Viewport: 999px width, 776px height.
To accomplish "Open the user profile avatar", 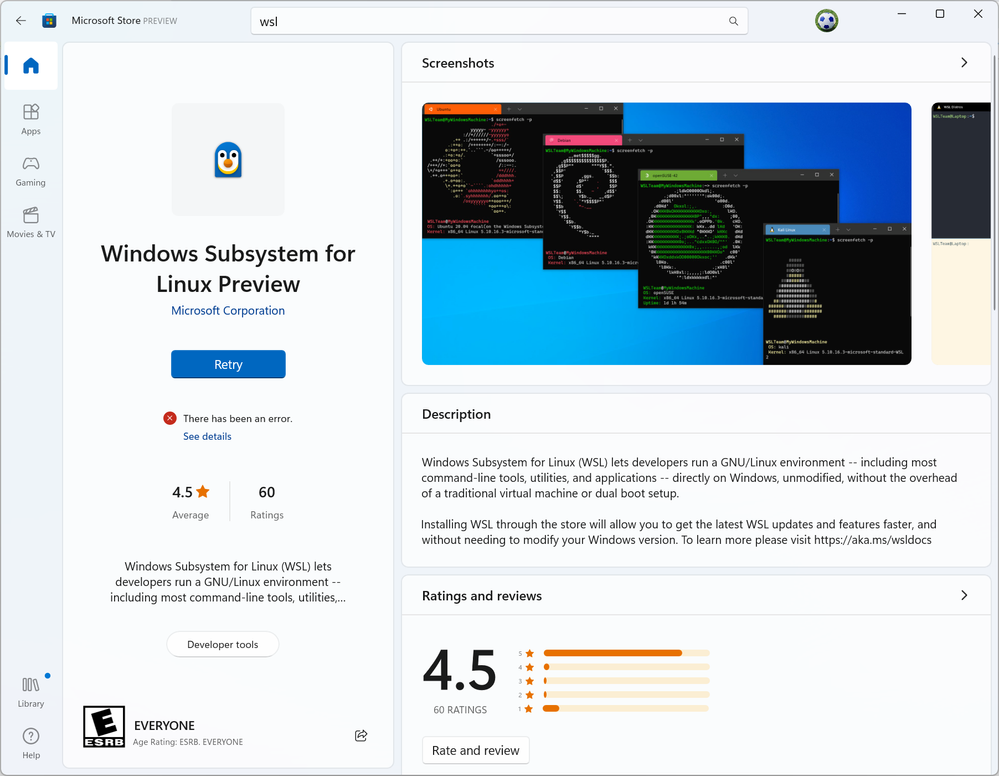I will tap(826, 21).
